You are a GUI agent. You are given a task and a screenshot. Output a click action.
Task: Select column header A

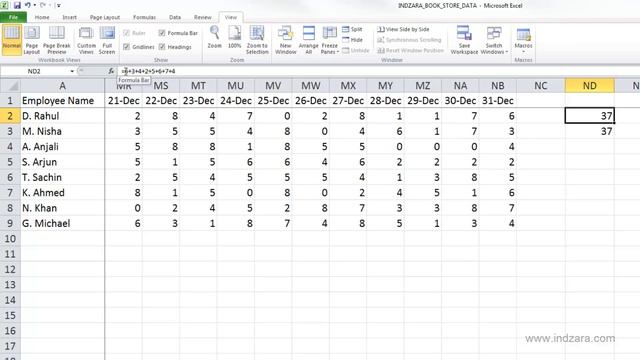tap(62, 86)
